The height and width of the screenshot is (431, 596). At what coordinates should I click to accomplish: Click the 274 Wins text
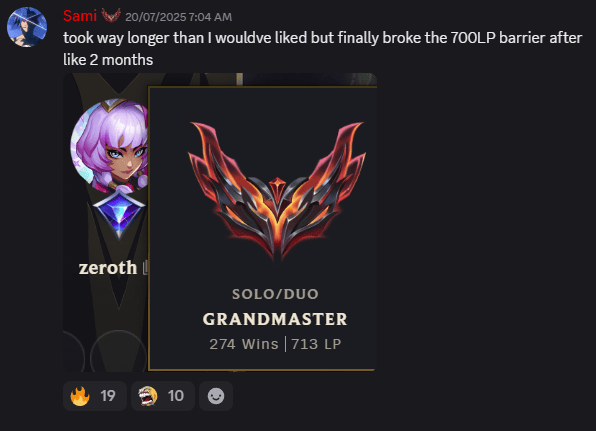(x=244, y=344)
